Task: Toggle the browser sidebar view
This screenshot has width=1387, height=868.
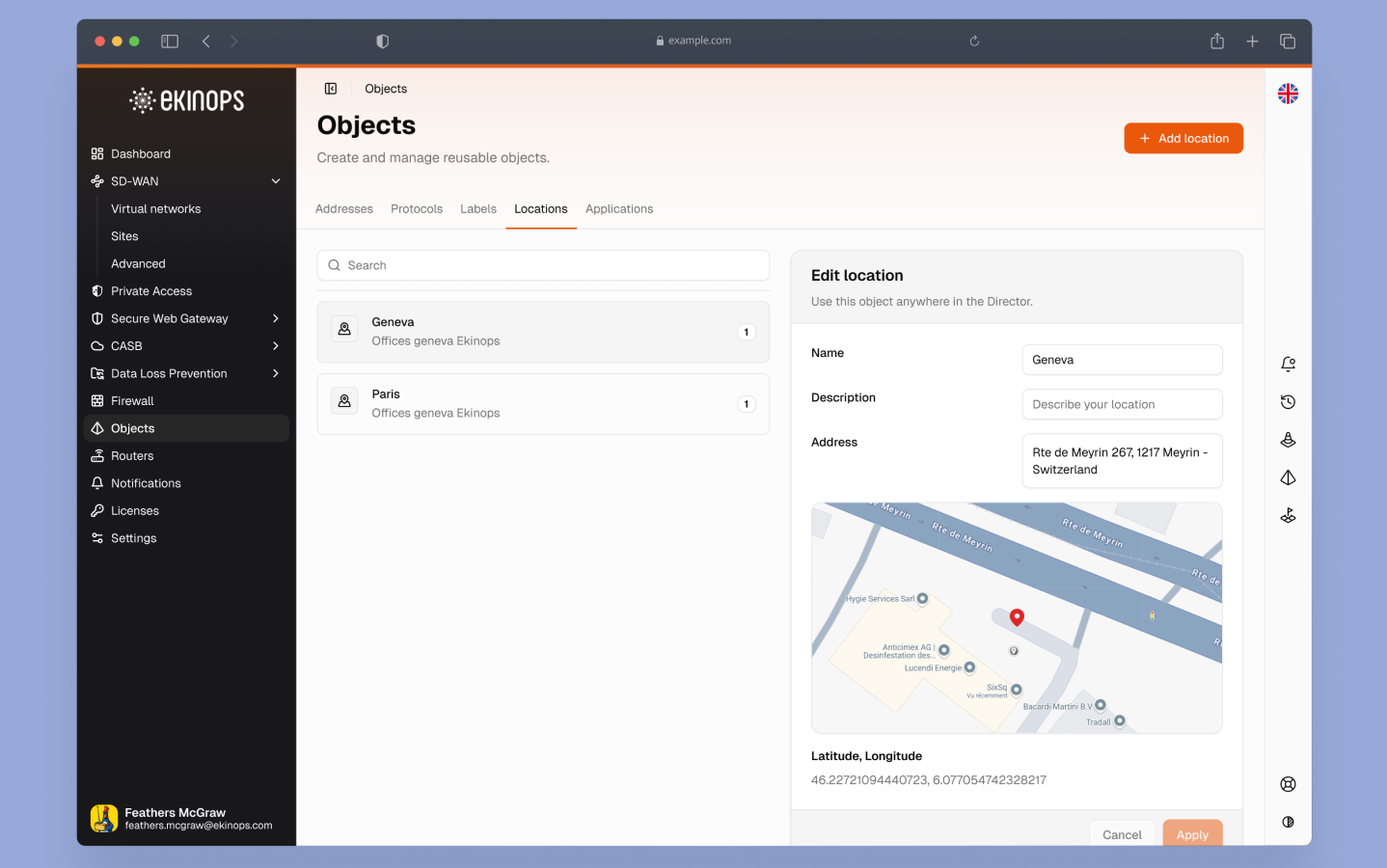Action: coord(170,41)
